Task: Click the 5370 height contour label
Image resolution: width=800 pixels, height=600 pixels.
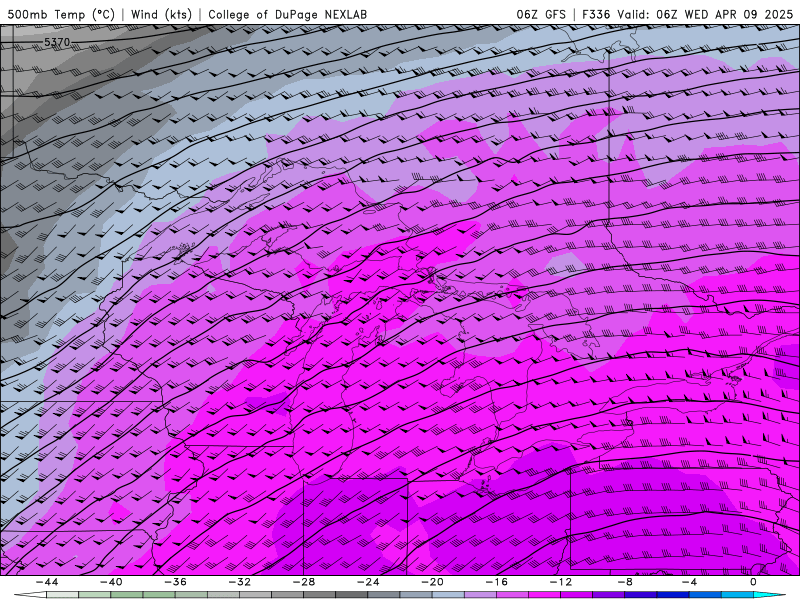Action: 57,42
